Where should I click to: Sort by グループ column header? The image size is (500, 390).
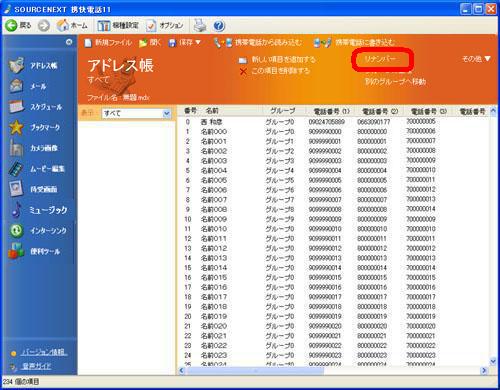[283, 111]
